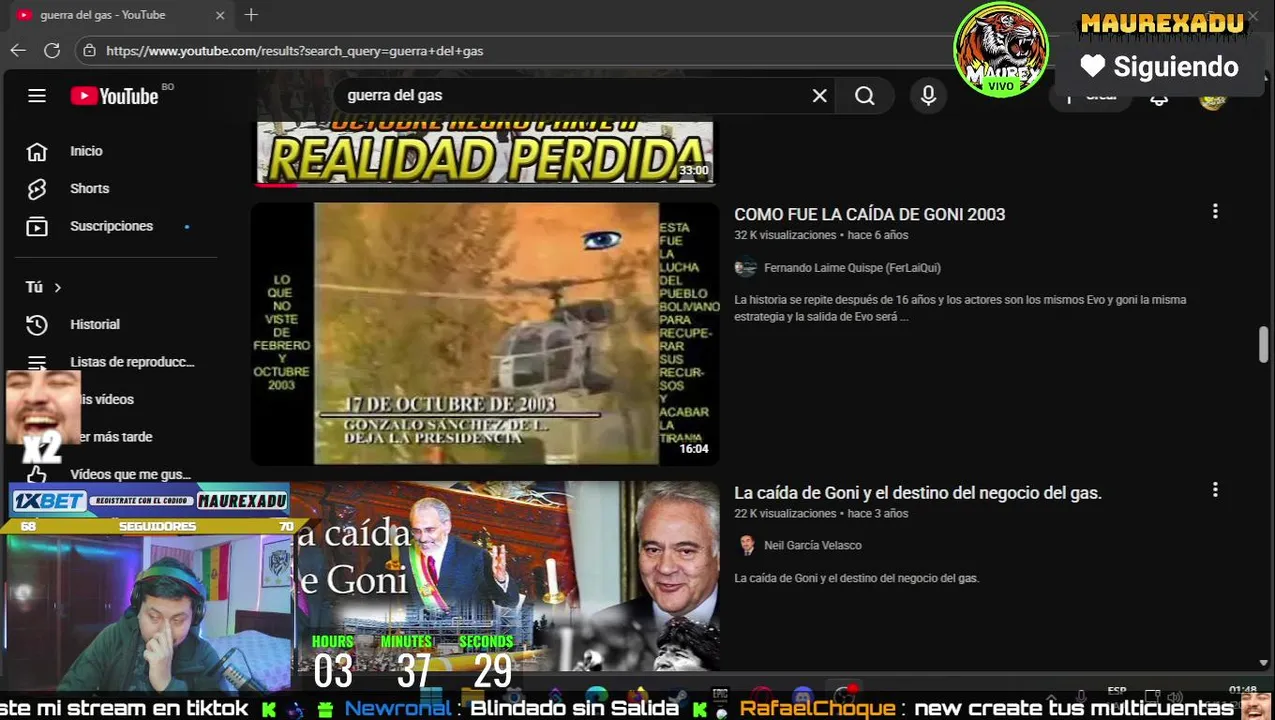This screenshot has height=720, width=1275.
Task: Click Neil García Velasco channel avatar
Action: point(746,545)
